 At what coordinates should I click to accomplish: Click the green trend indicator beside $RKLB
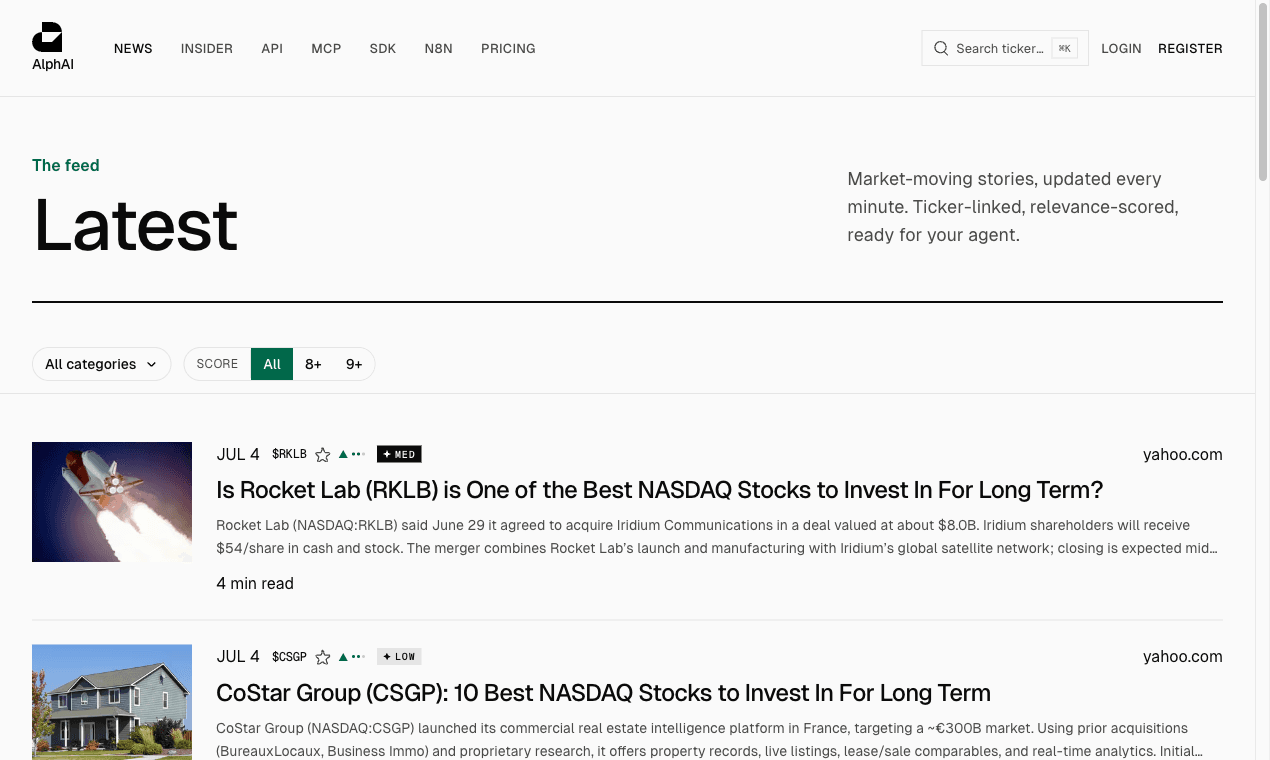coord(351,454)
